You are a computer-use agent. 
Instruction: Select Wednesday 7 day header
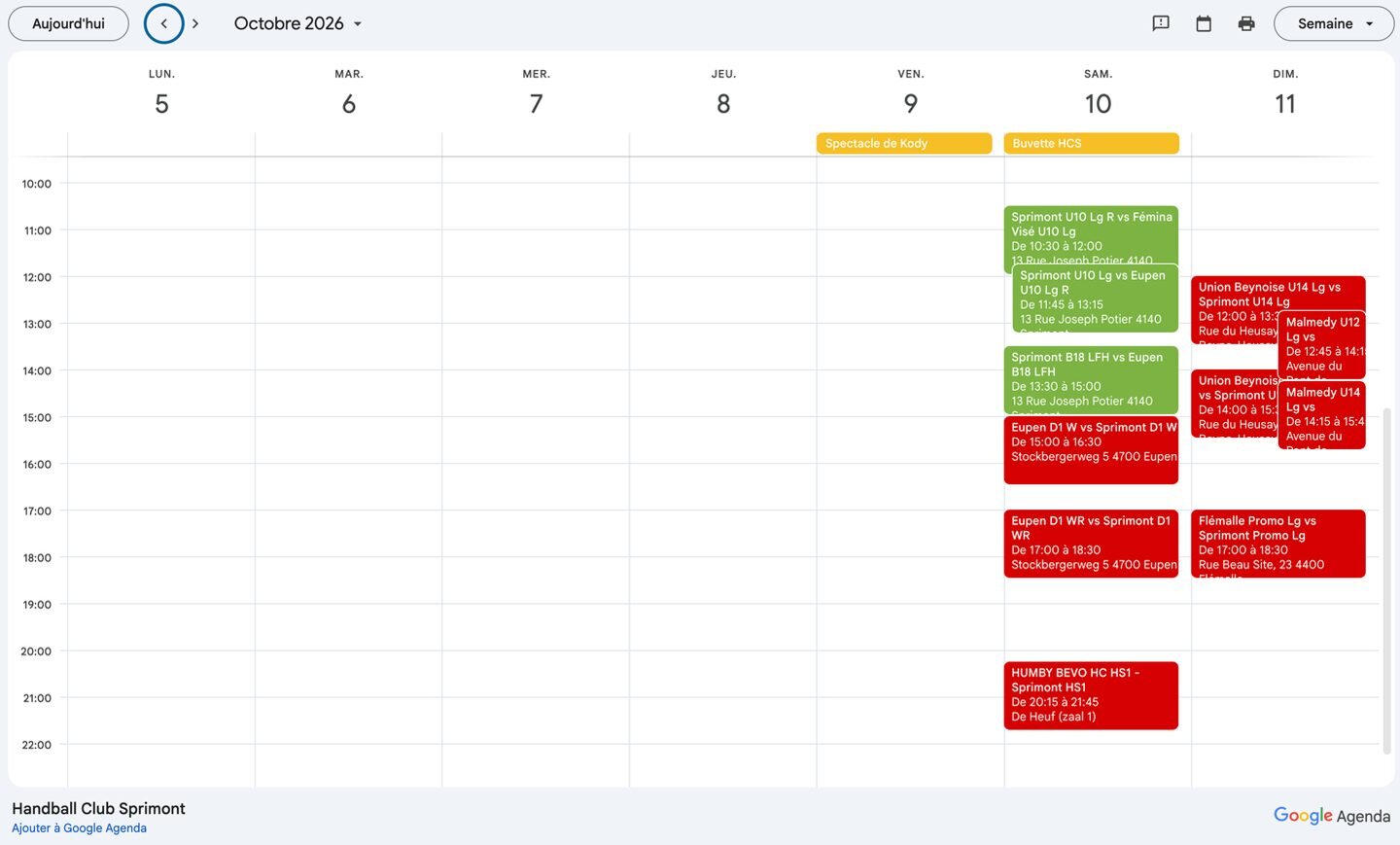coord(536,93)
